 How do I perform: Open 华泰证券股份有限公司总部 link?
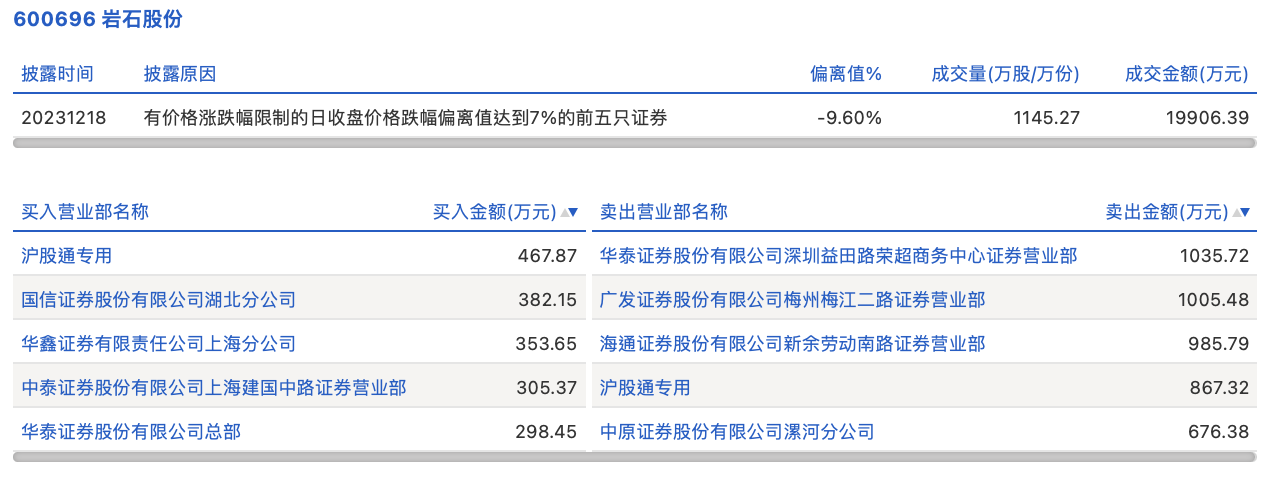131,432
